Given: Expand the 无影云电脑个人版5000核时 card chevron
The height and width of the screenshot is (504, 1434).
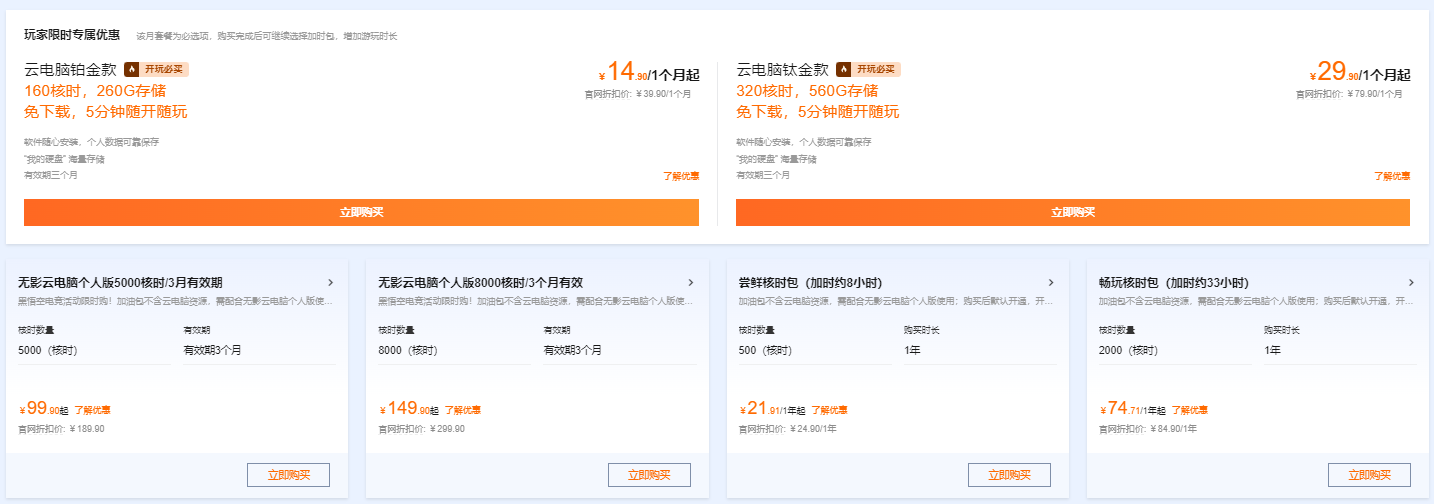Looking at the screenshot, I should (x=331, y=283).
